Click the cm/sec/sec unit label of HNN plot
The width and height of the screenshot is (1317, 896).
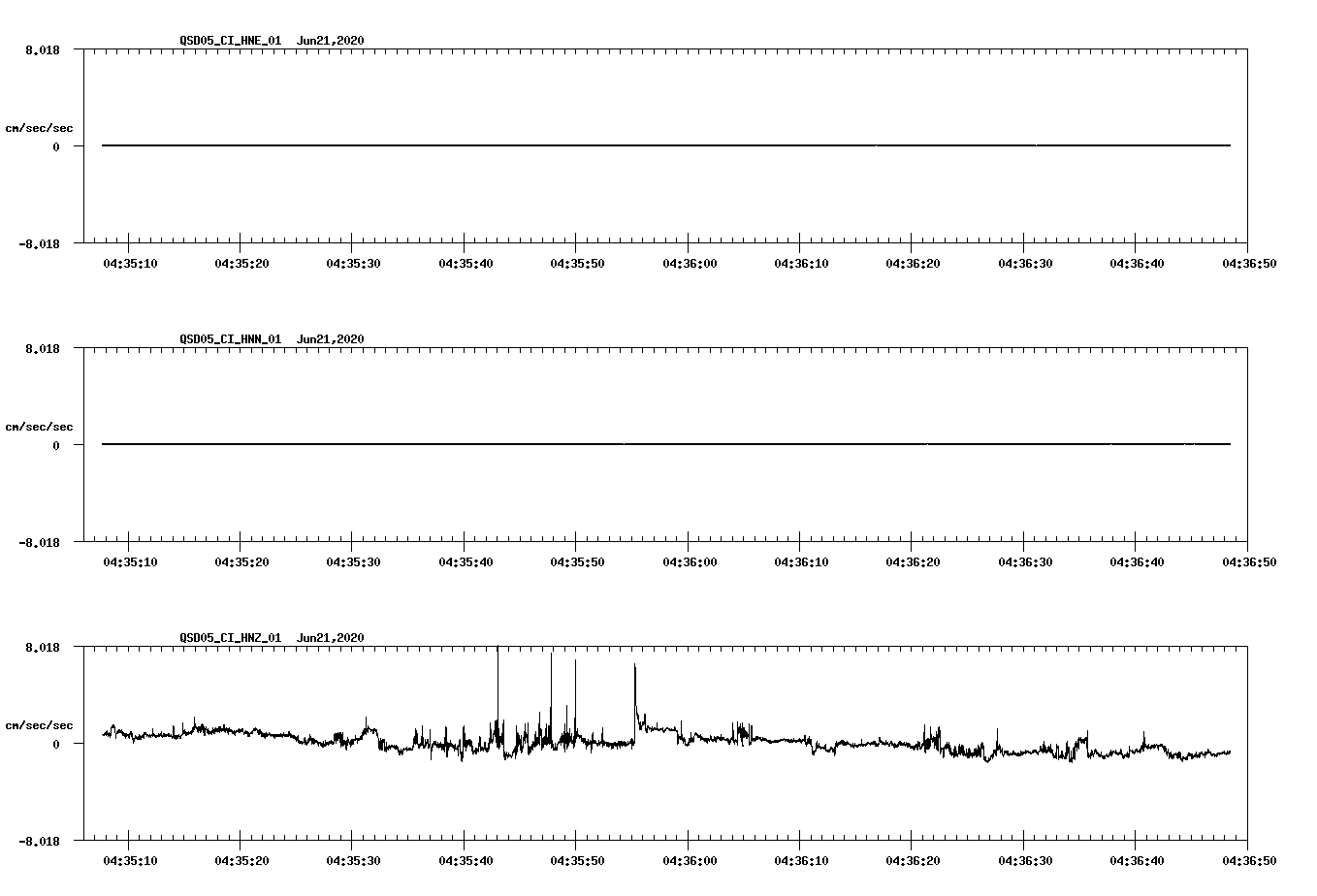click(39, 427)
